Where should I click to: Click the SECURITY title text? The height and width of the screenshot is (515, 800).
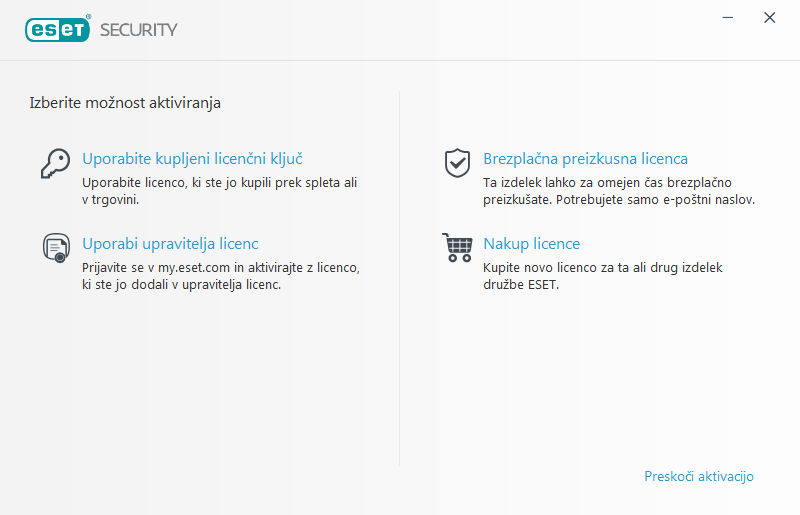[x=138, y=30]
